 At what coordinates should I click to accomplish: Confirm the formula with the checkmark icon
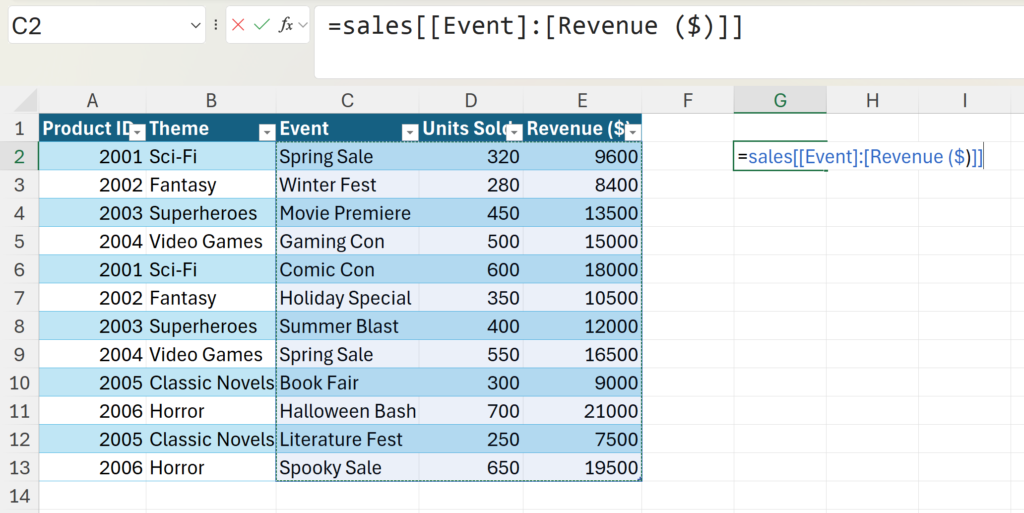pos(262,25)
